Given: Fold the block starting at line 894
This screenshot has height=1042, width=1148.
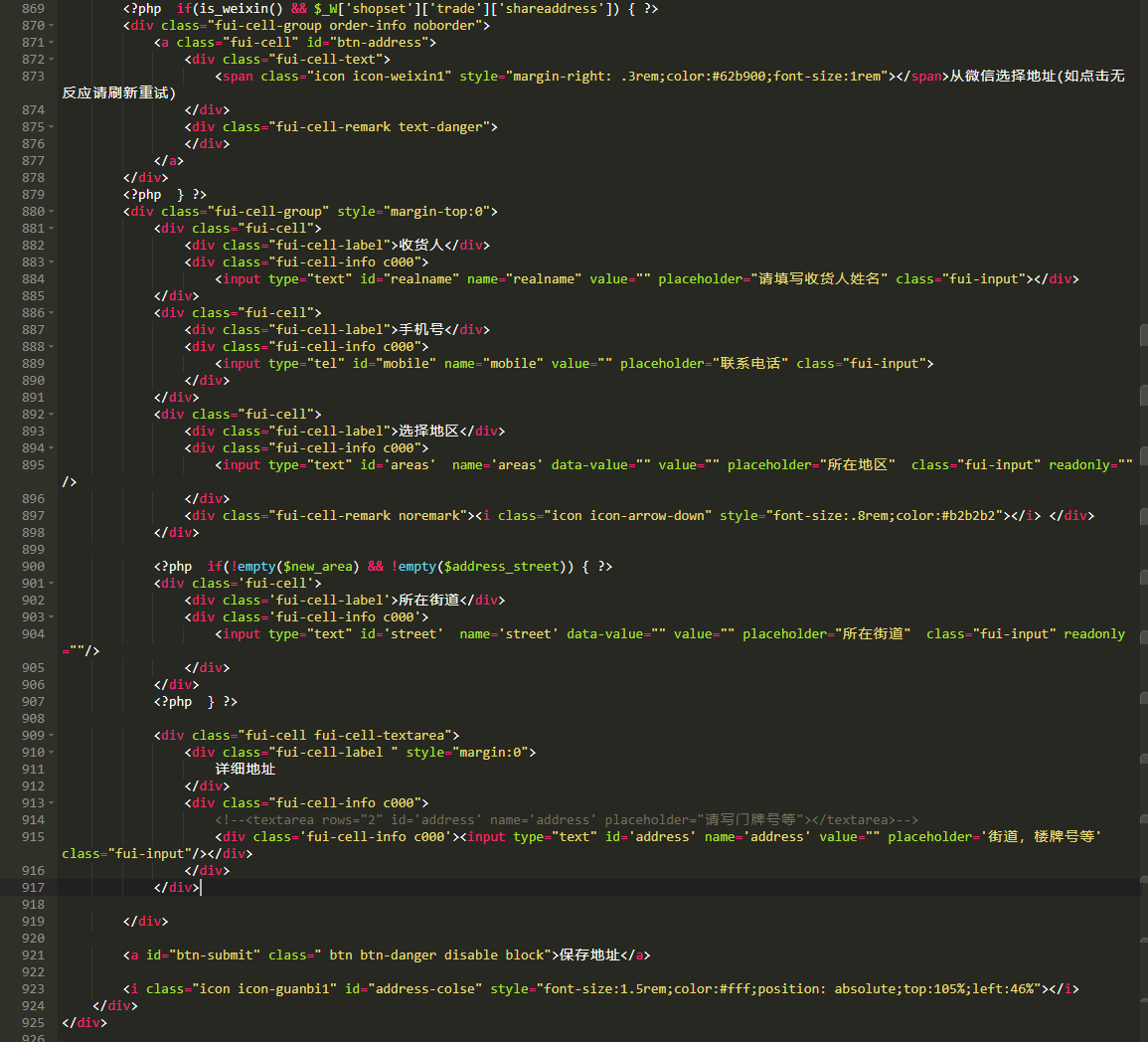Looking at the screenshot, I should 52,448.
